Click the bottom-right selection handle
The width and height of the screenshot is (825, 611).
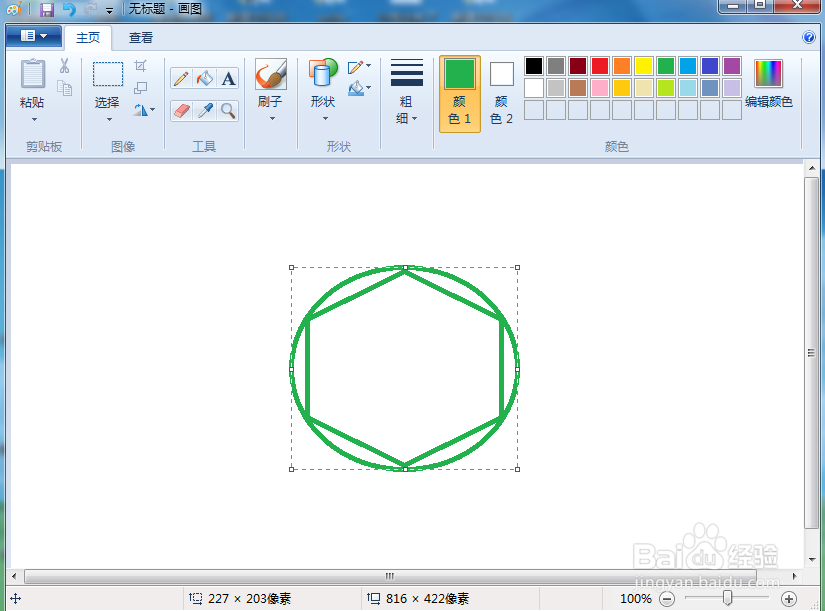click(518, 469)
